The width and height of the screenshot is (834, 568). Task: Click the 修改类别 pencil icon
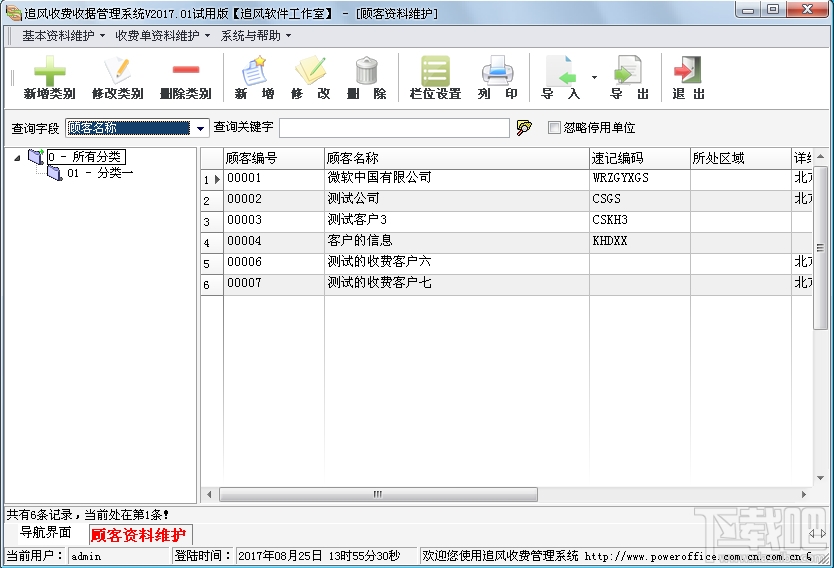(118, 70)
